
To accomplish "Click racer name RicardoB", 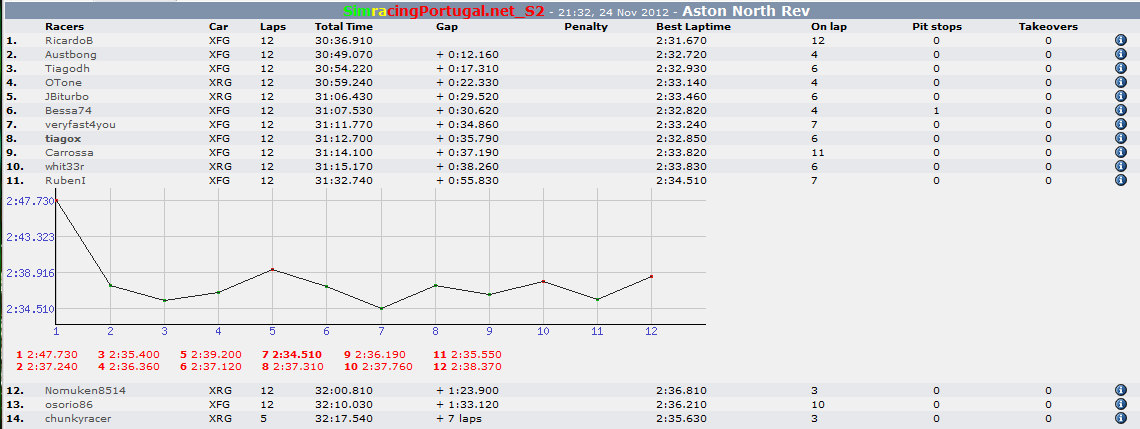I will pyautogui.click(x=68, y=41).
